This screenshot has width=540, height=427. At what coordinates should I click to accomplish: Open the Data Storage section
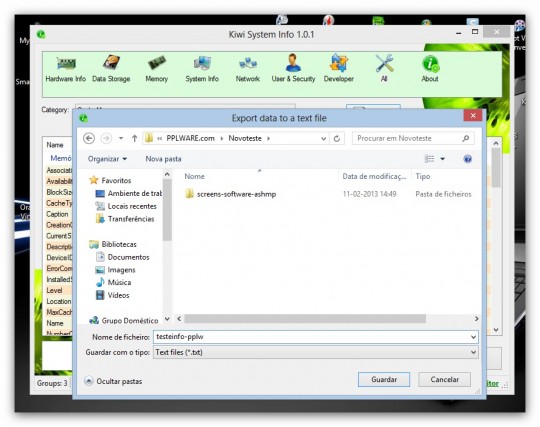(111, 69)
